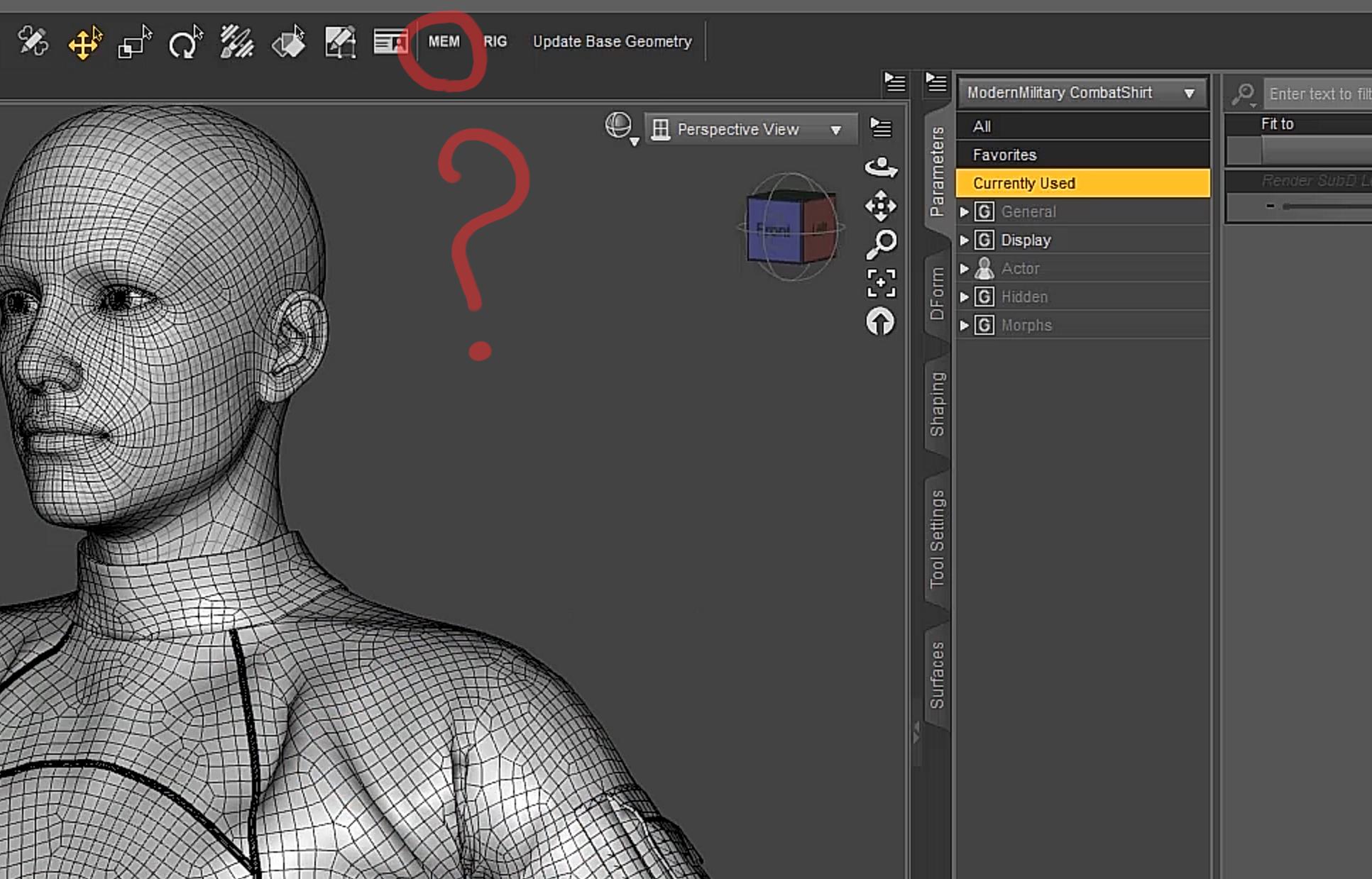Click the viewport Pan camera icon
1372x879 pixels.
point(881,206)
